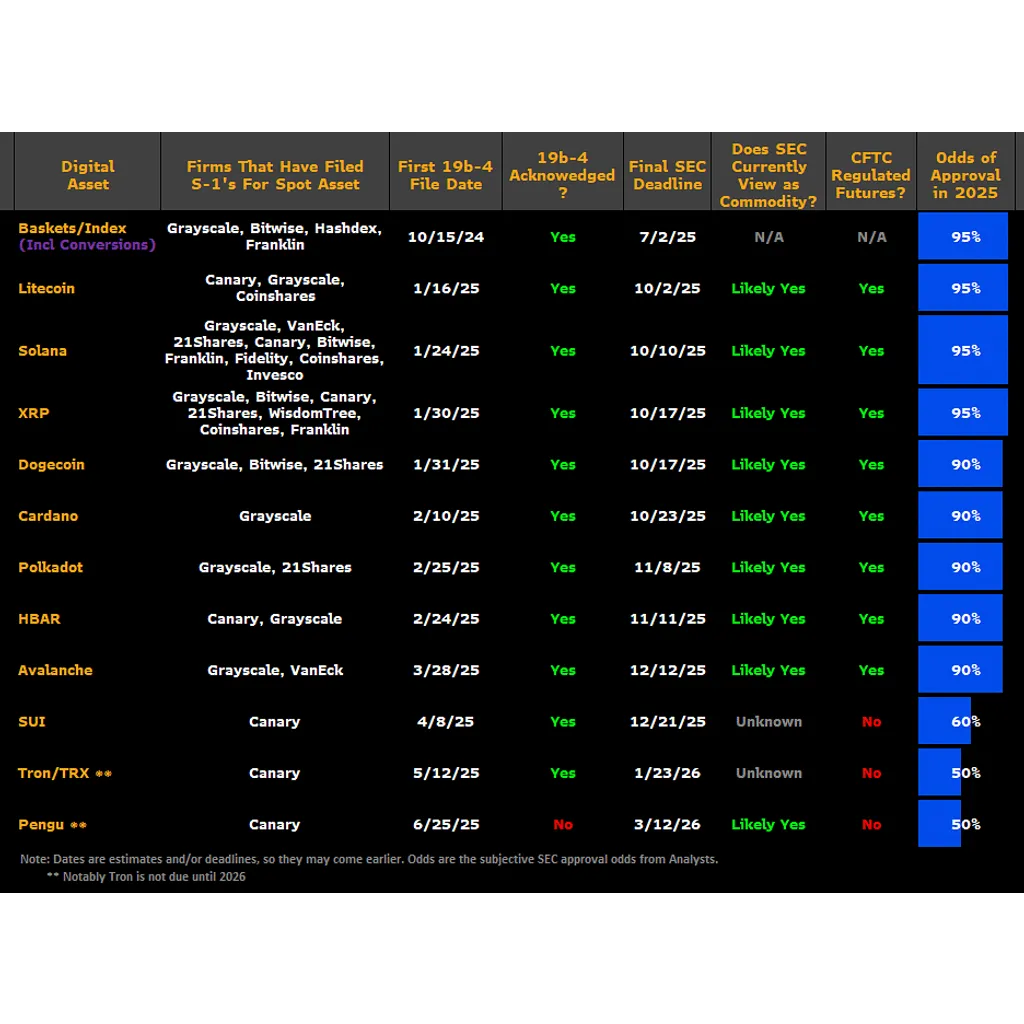The image size is (1024, 1024).
Task: Select the Cardano asset label
Action: 48,516
